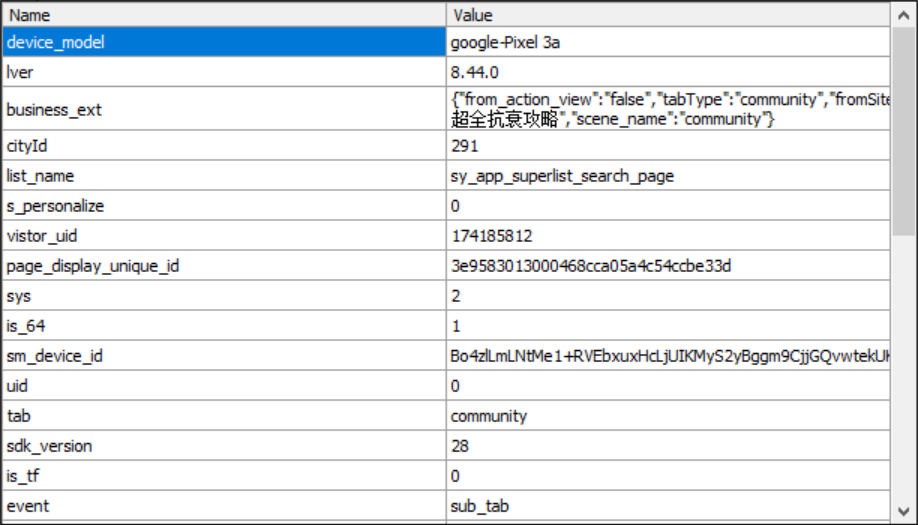The image size is (918, 525).
Task: Select value google-Pixel 3a
Action: [668, 42]
